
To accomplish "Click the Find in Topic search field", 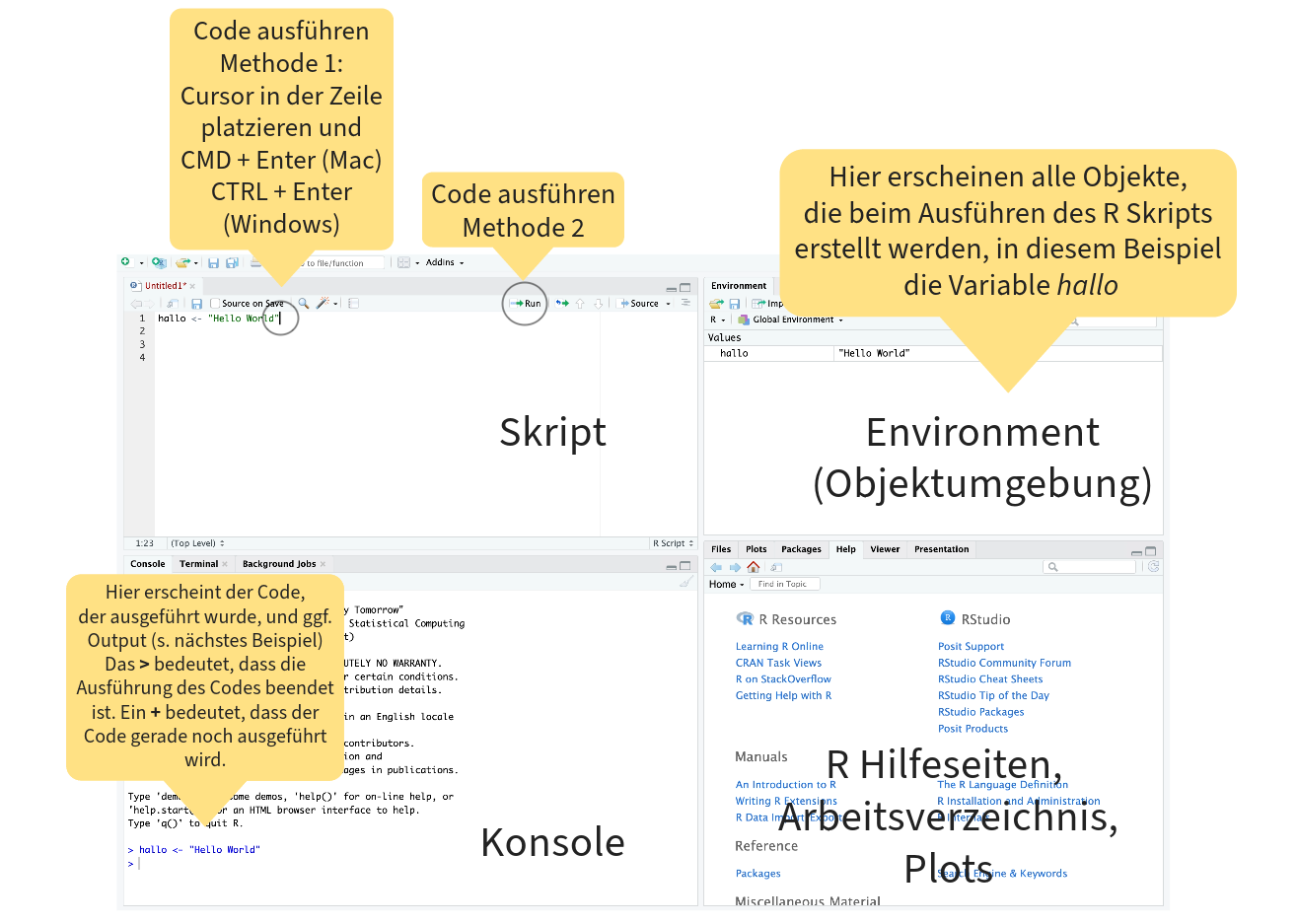I will 783,584.
